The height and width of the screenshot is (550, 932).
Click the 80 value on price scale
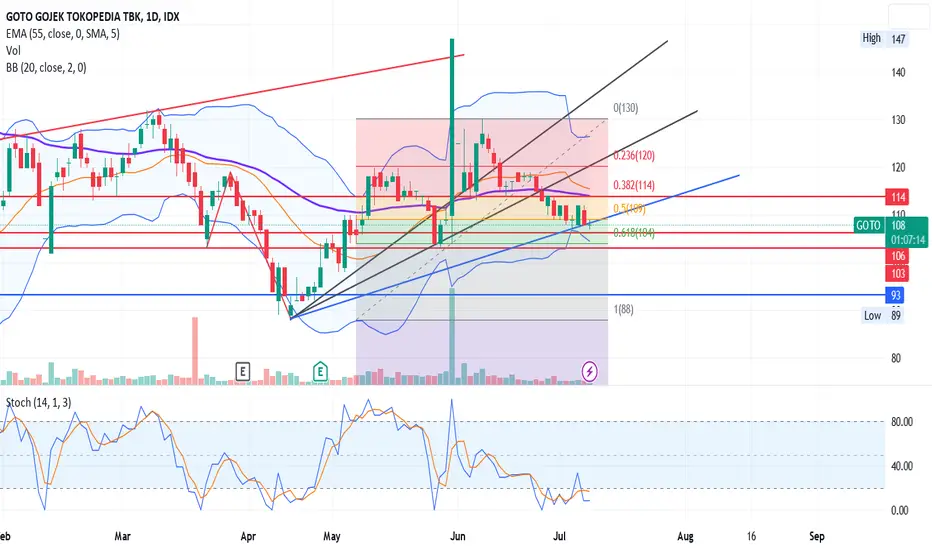(896, 358)
